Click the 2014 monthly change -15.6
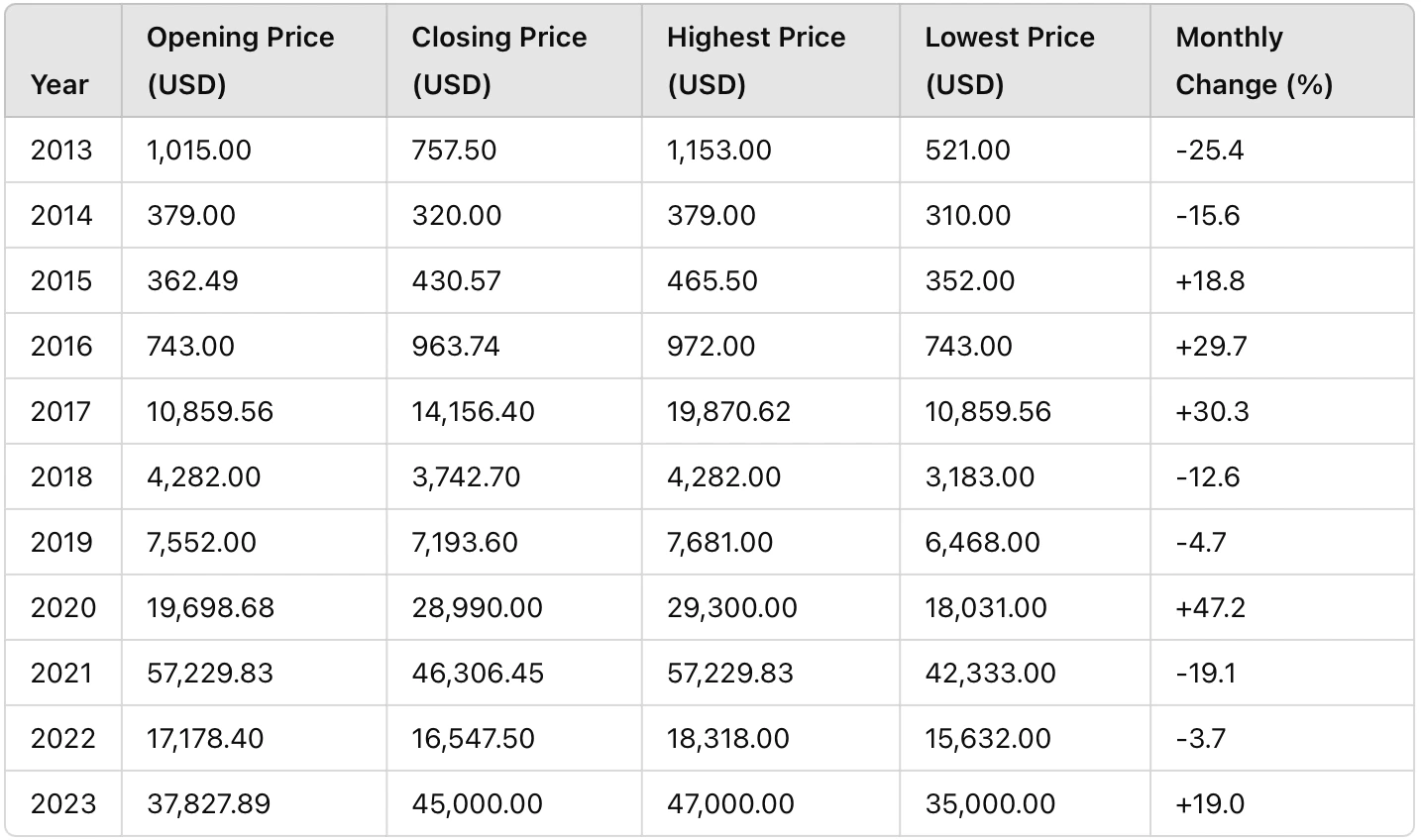Image resolution: width=1421 pixels, height=840 pixels. (1207, 215)
